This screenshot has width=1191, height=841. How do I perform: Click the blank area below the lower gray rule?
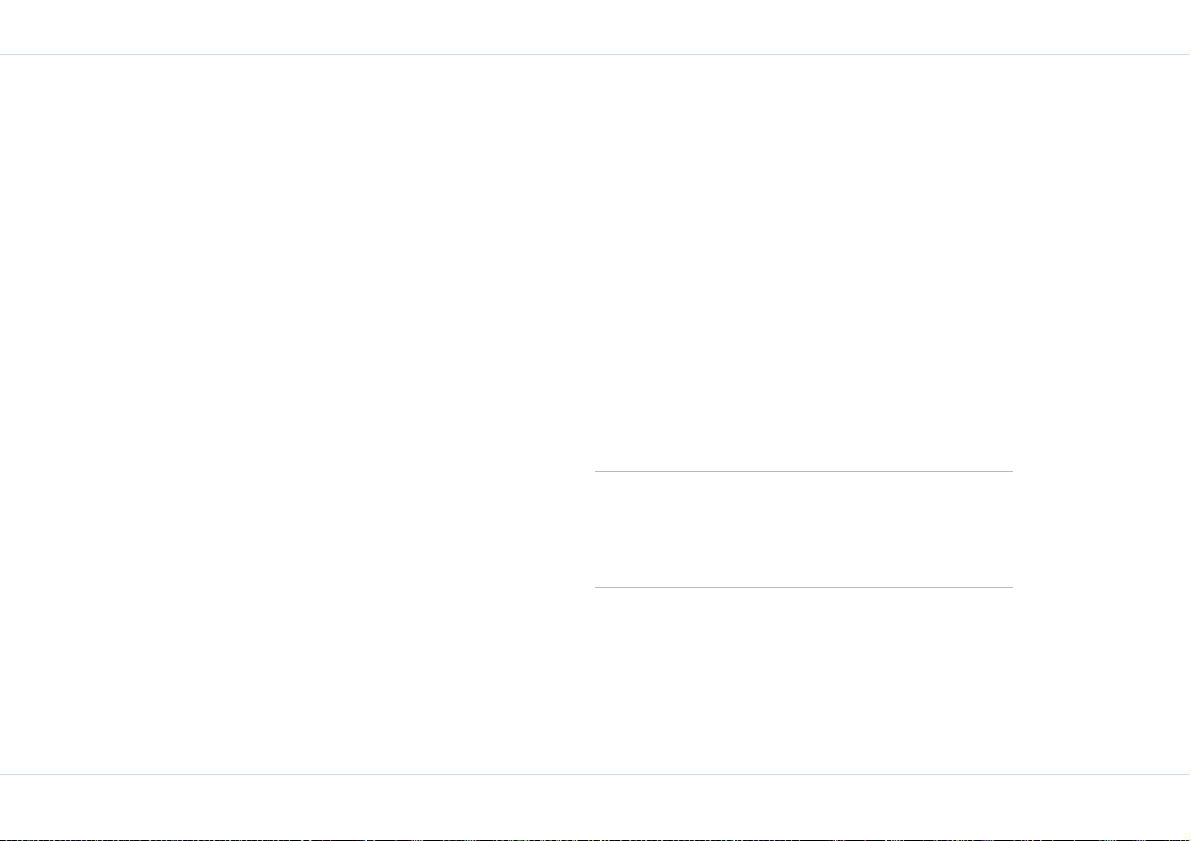point(804,680)
